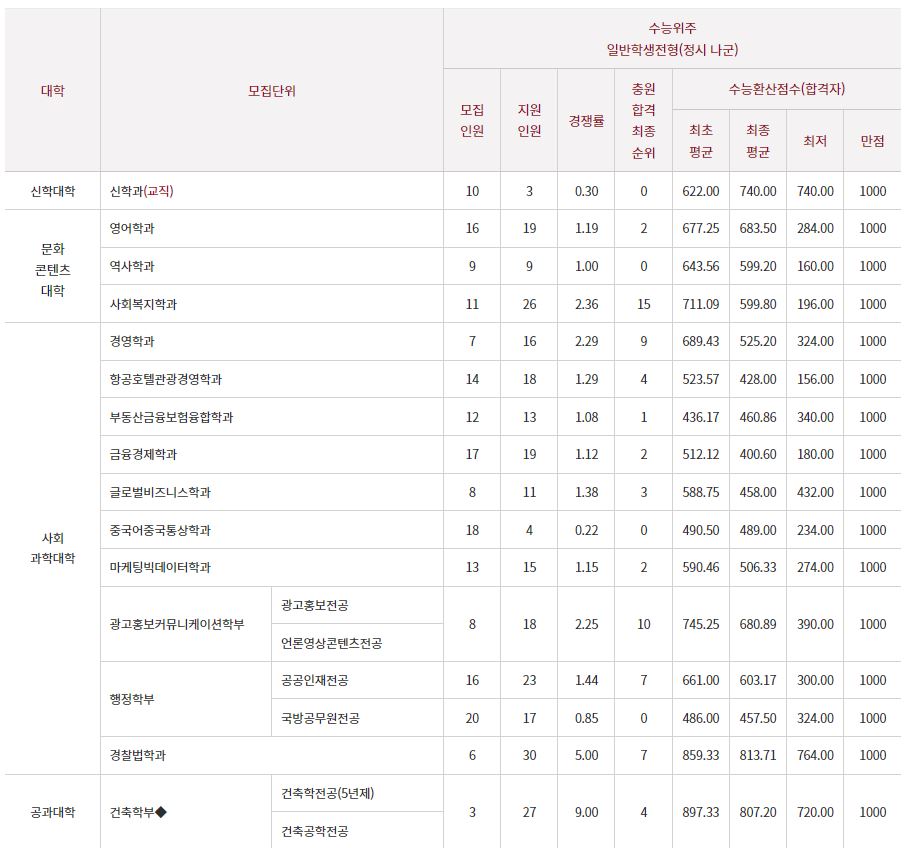Click the 경쟁률 value 0.22 for 중국어중국통상학과

[x=586, y=530]
